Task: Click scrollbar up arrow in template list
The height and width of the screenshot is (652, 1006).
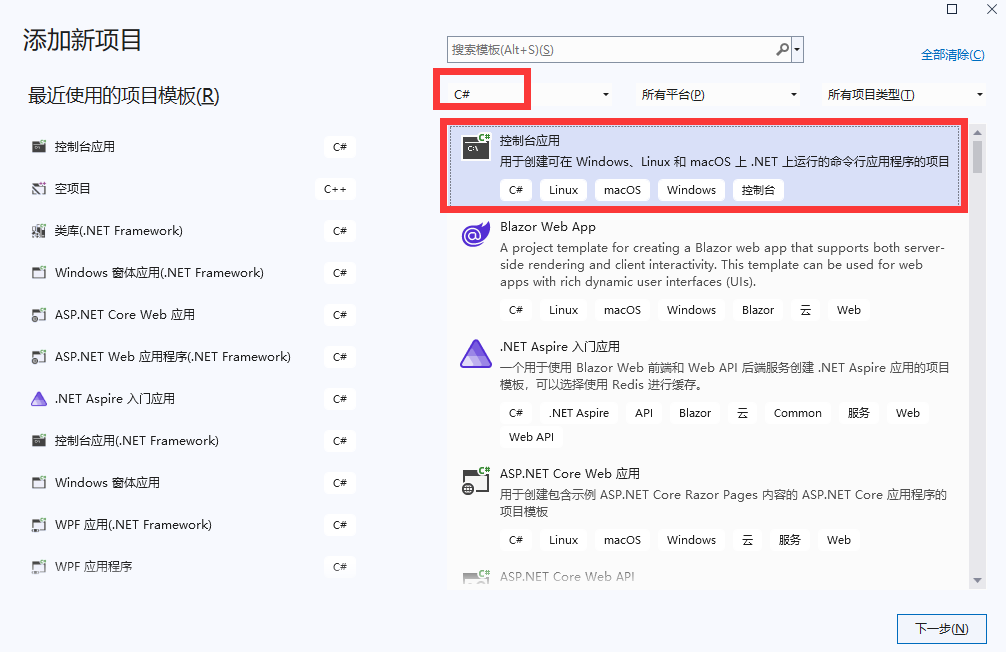Action: (977, 132)
